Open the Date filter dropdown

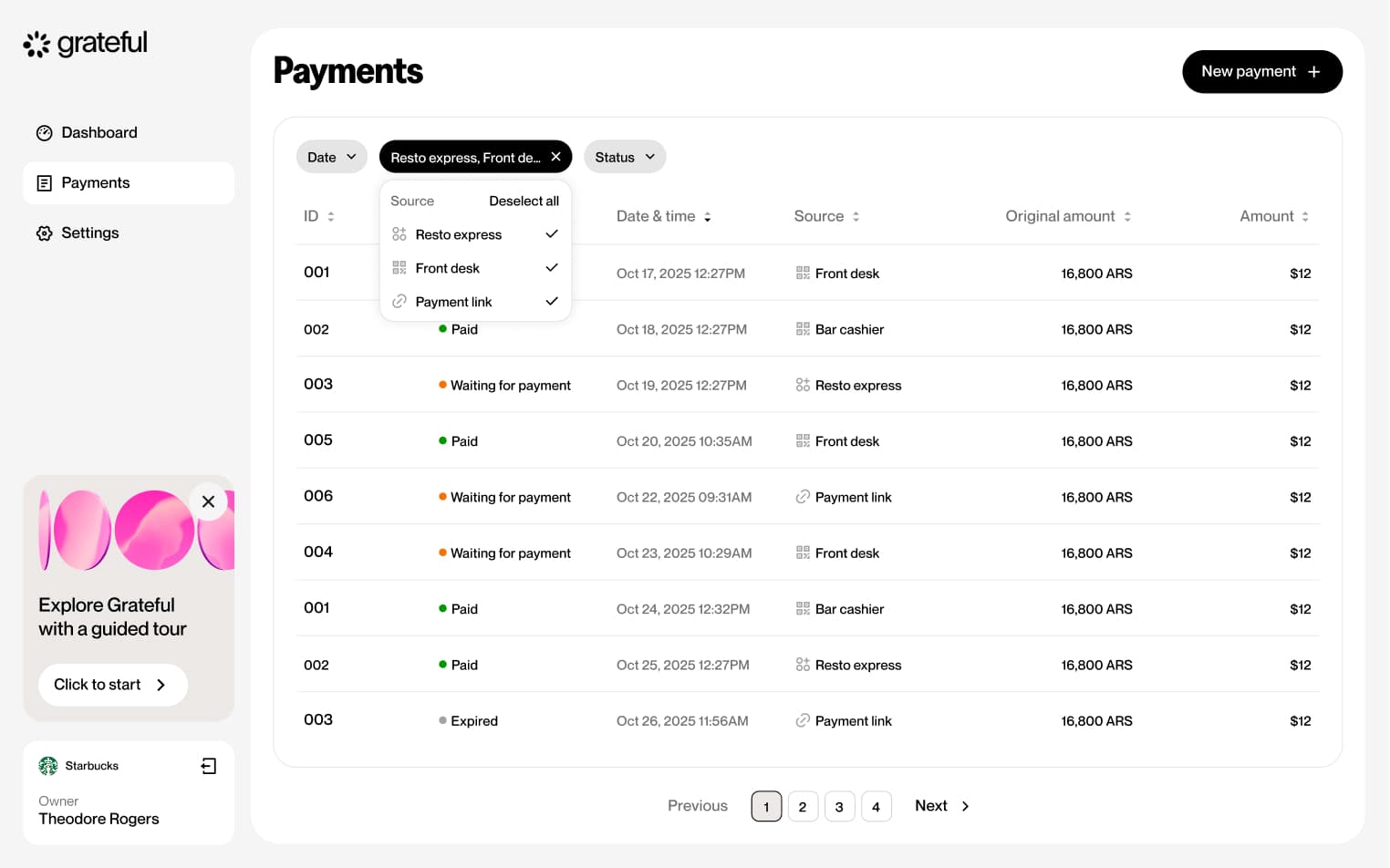click(x=331, y=157)
